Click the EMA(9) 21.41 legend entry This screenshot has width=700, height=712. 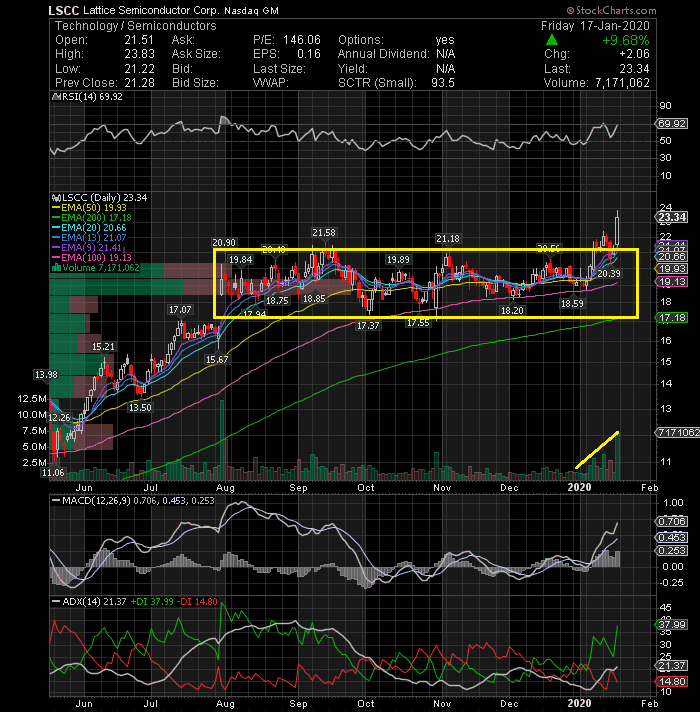(x=87, y=247)
